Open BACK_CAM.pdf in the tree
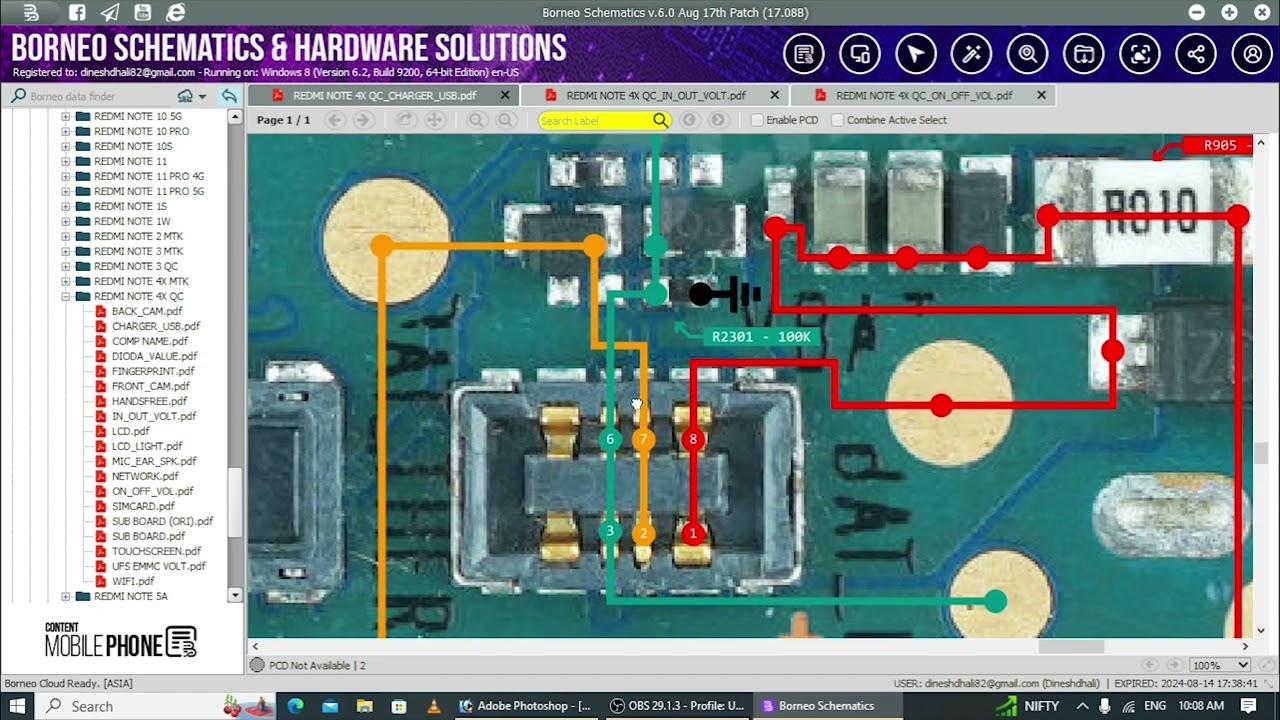1280x720 pixels. 147,311
